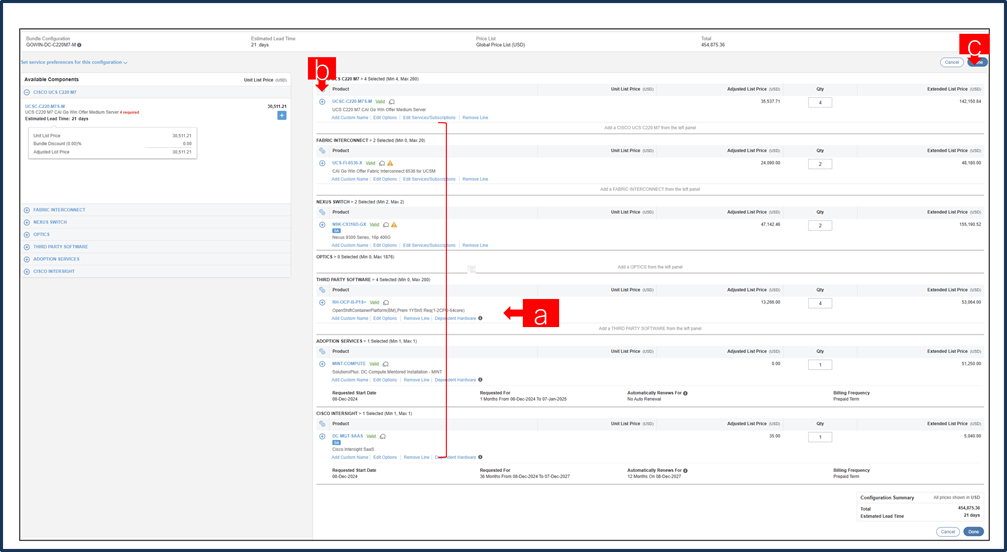Click the Qty field for MINT-COMPUTE
This screenshot has height=552, width=1007.
tap(820, 365)
